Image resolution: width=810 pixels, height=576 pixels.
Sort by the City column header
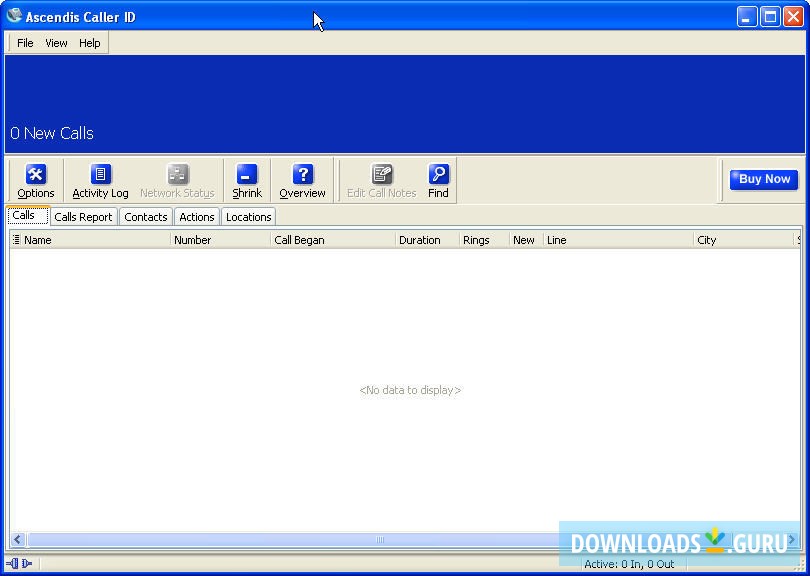(743, 240)
